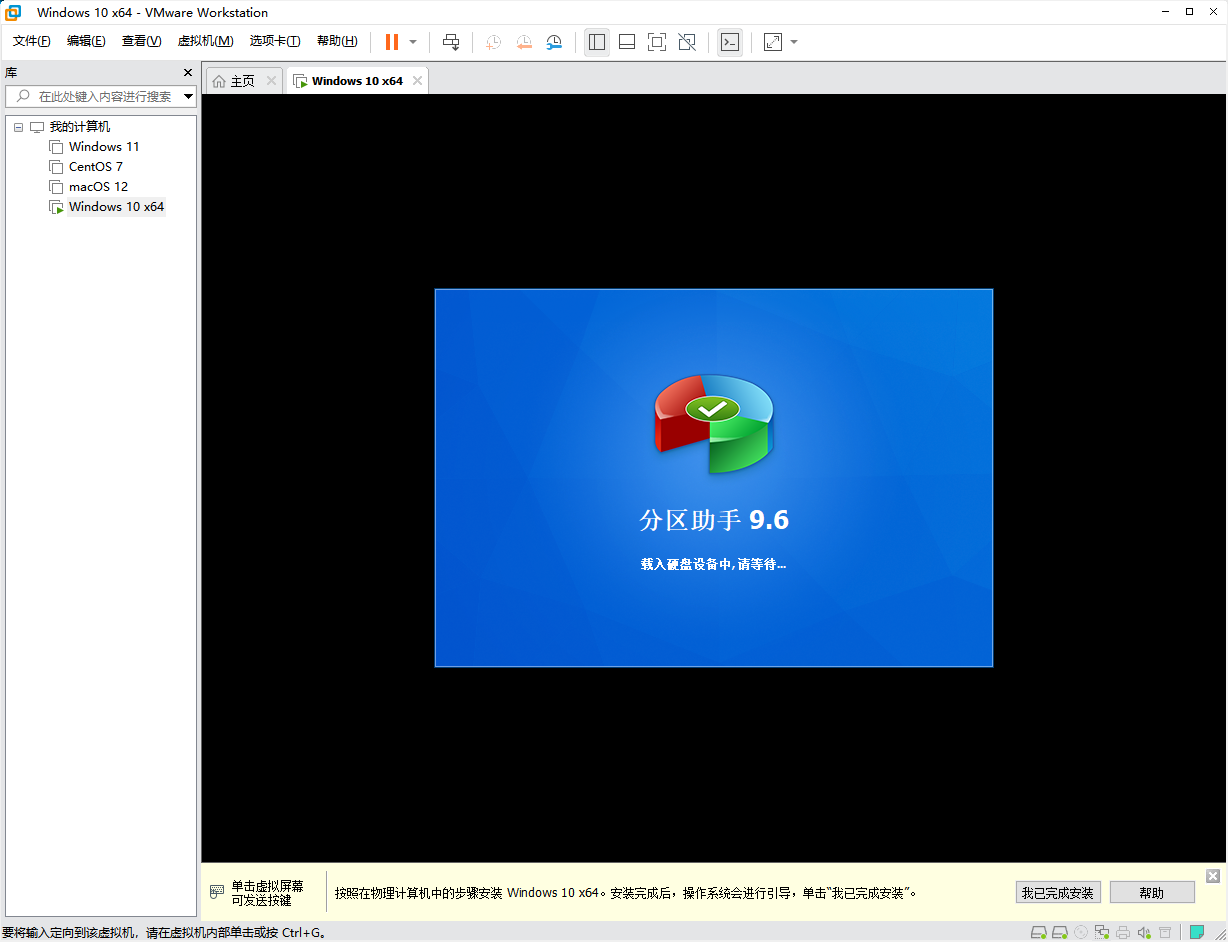Click the 分区助手 splash screen in VM
The width and height of the screenshot is (1228, 942).
click(713, 478)
